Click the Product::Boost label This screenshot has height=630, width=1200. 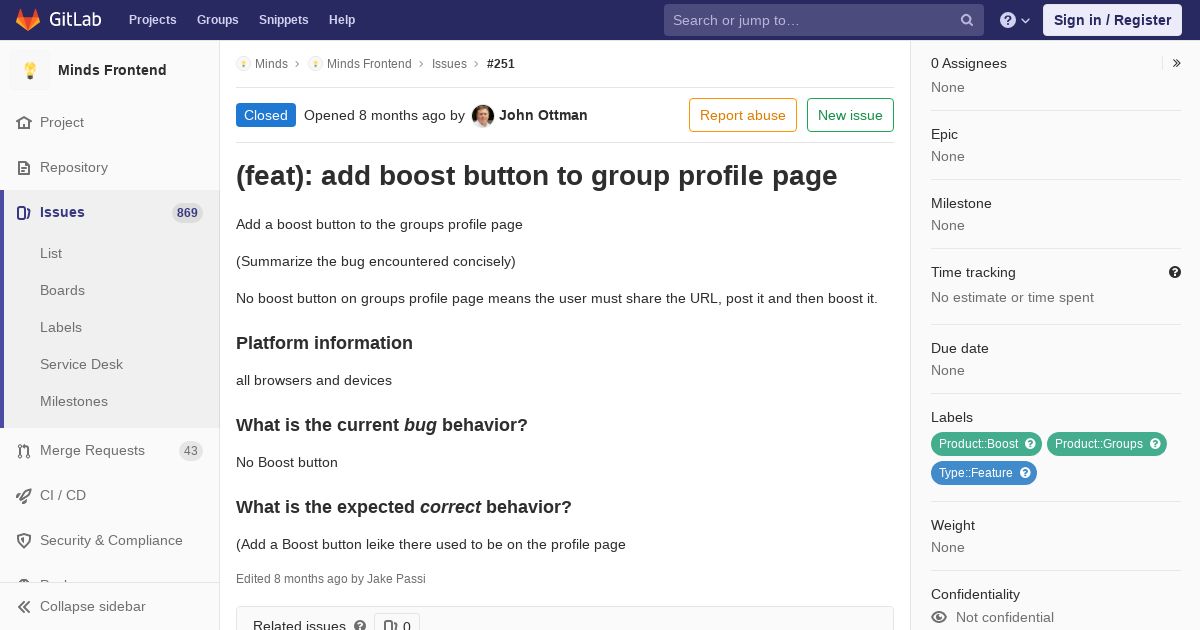(x=978, y=444)
